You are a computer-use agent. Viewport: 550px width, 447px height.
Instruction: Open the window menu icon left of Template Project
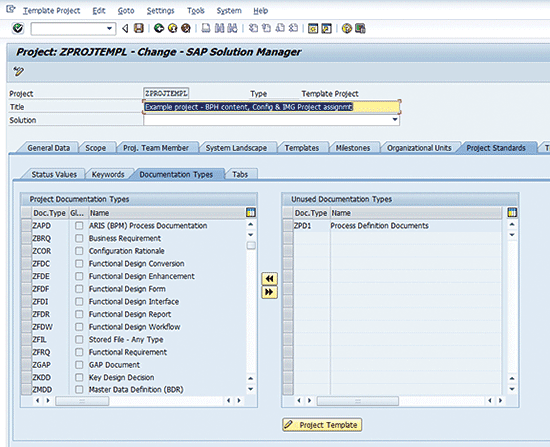pos(11,9)
